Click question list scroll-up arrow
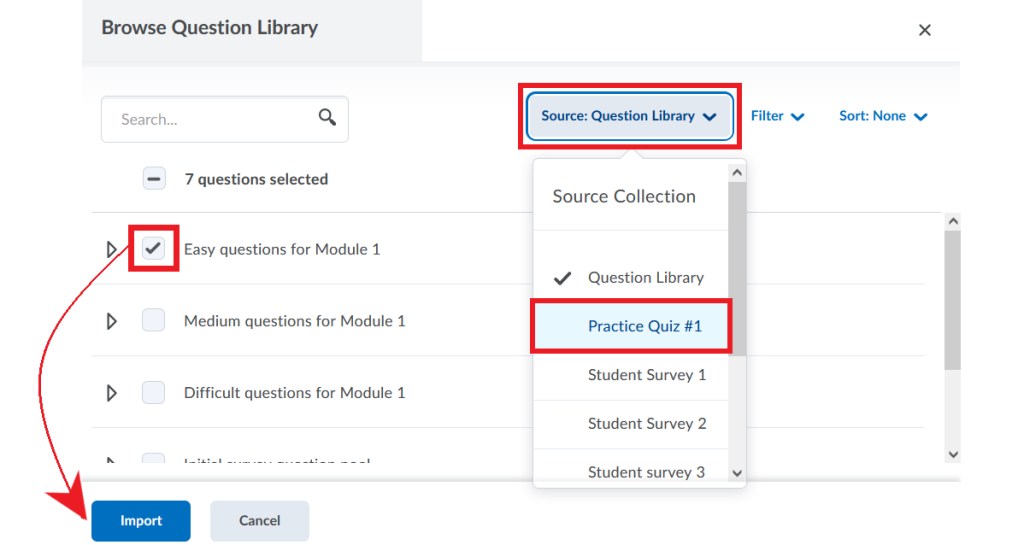This screenshot has width=1024, height=545. [x=953, y=221]
